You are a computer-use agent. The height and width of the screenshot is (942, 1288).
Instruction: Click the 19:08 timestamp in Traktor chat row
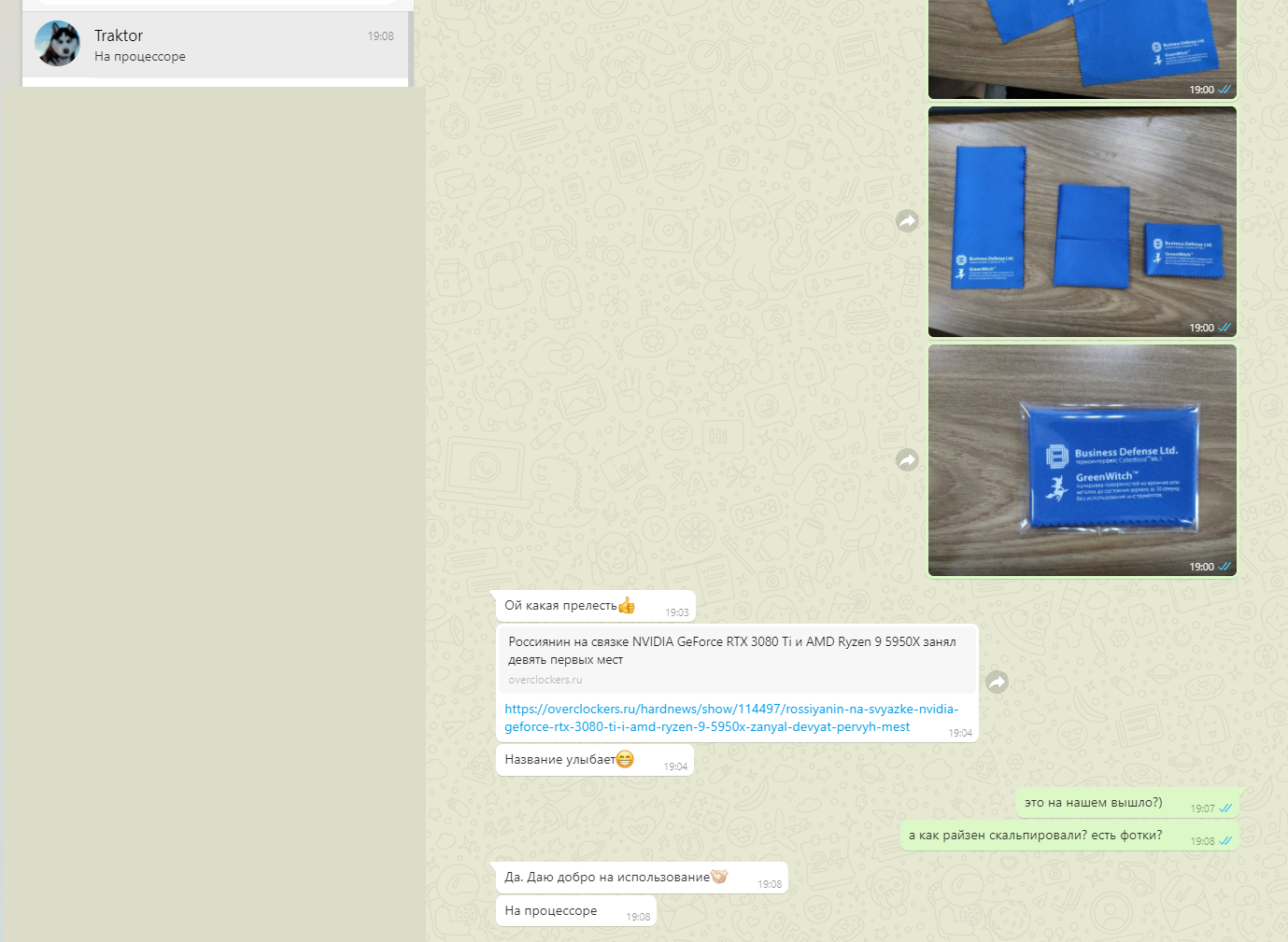(x=381, y=36)
